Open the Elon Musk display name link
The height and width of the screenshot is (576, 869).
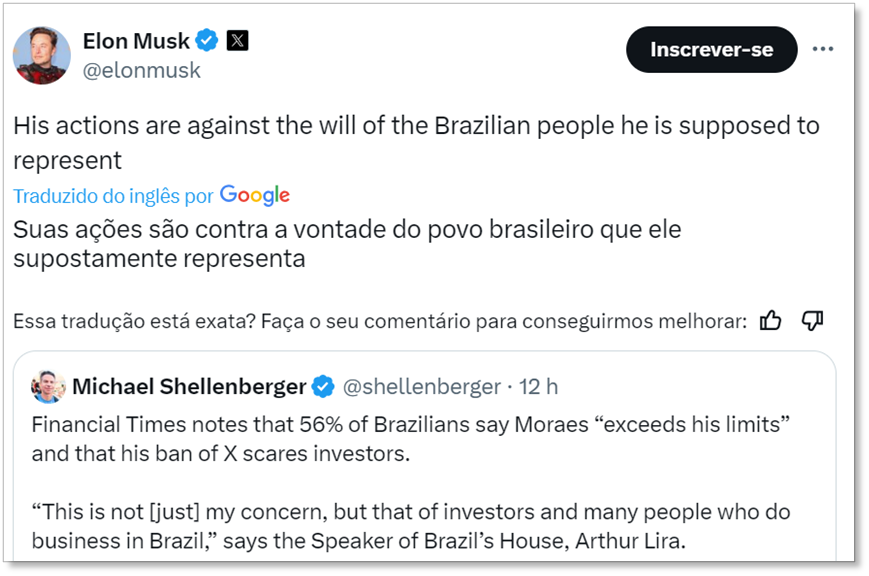136,41
